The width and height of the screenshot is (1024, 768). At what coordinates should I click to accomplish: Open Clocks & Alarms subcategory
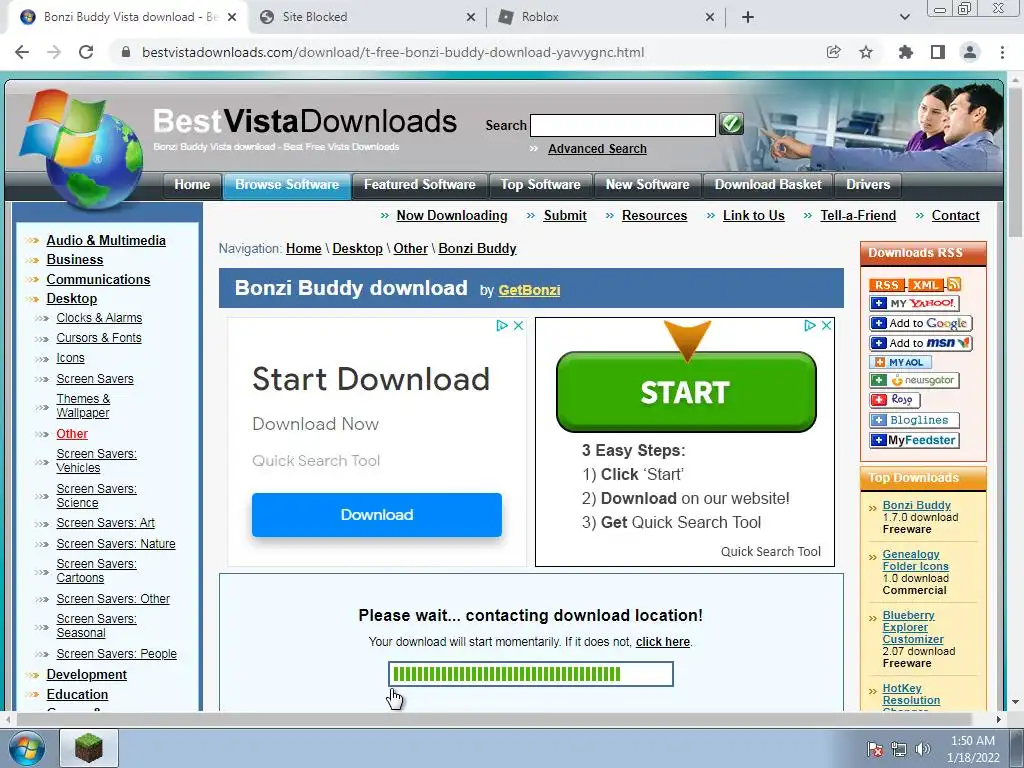[99, 317]
